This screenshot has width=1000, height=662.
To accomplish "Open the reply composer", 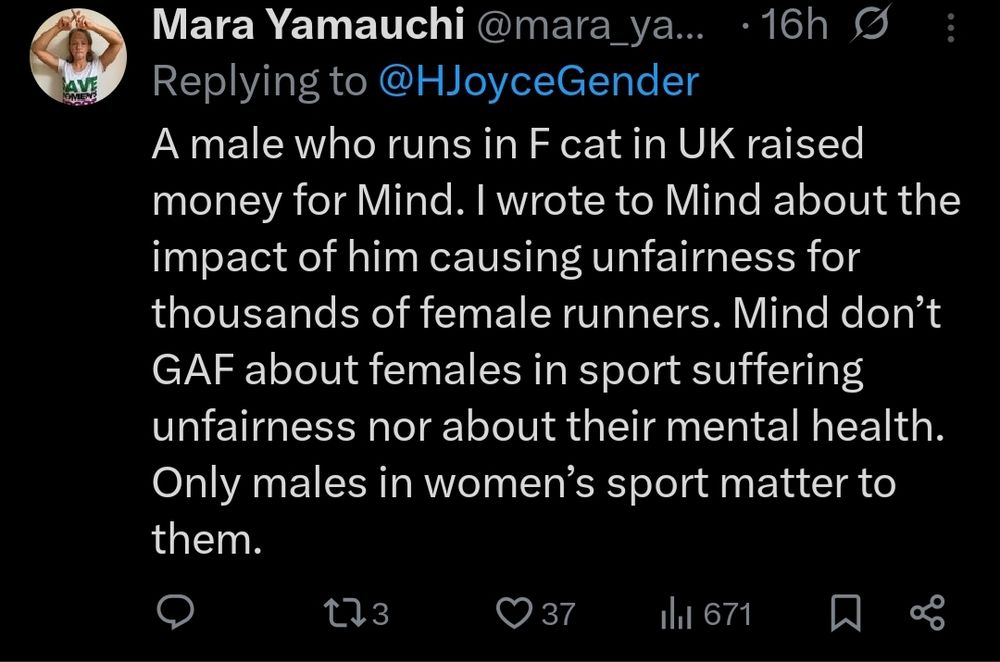I will [177, 609].
